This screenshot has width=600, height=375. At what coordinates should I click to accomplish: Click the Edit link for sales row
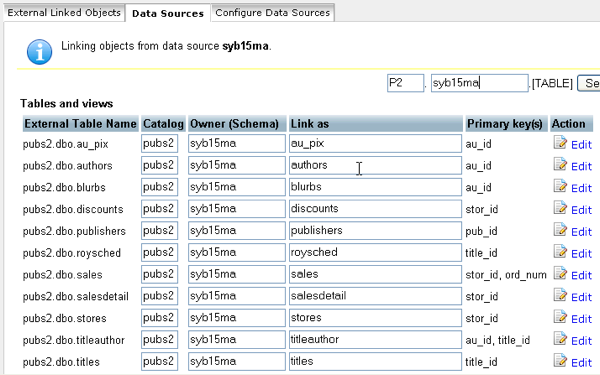click(x=581, y=275)
